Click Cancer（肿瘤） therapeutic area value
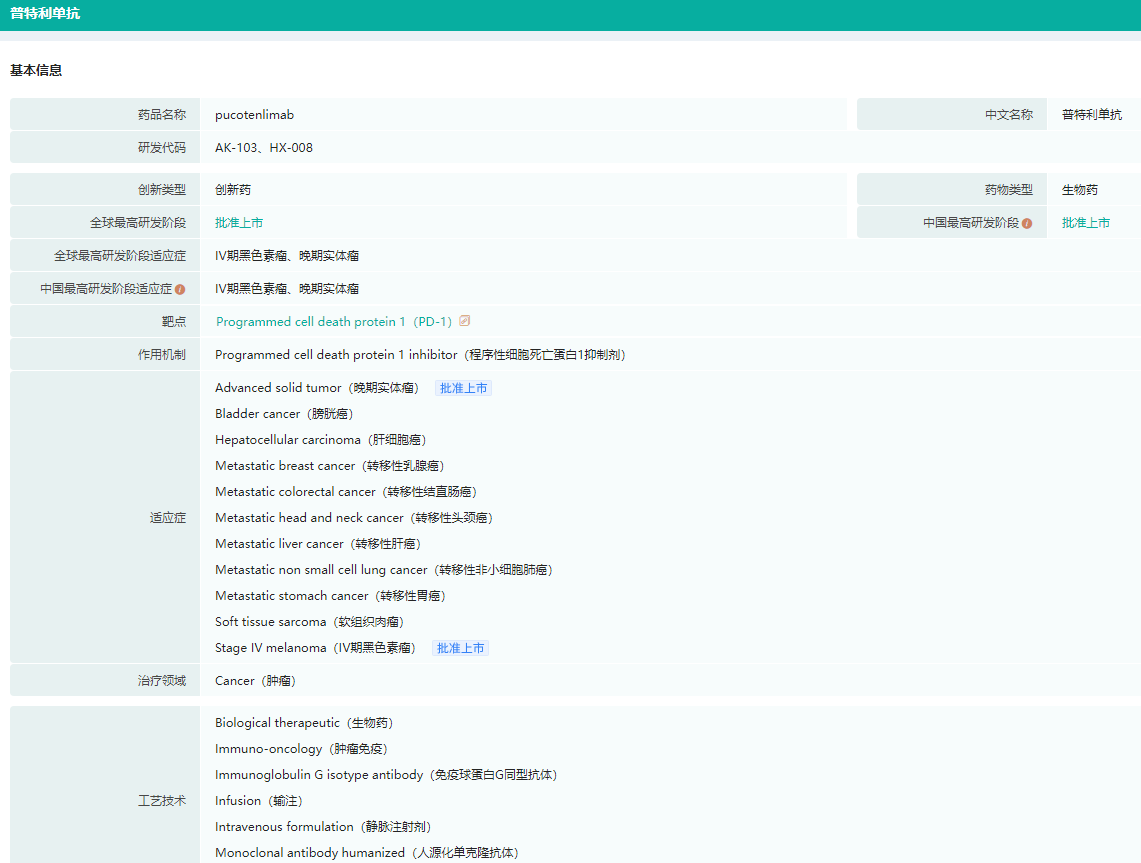Image resolution: width=1141 pixels, height=863 pixels. pos(255,681)
